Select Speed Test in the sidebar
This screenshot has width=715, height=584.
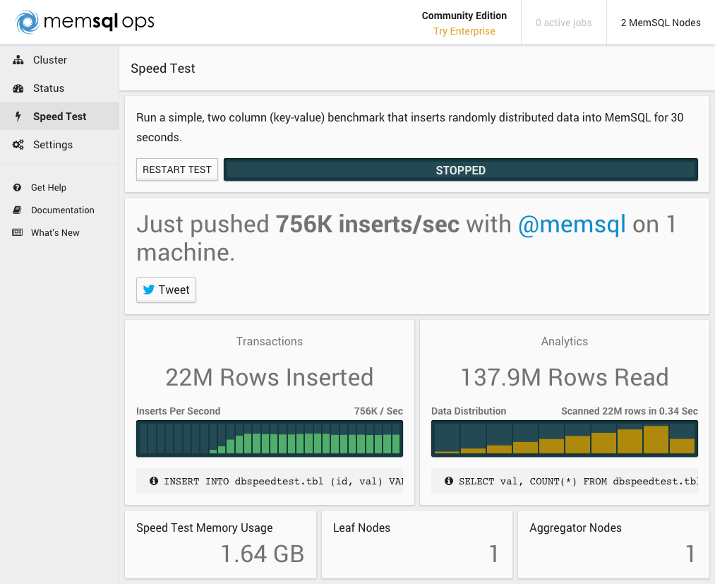pyautogui.click(x=59, y=116)
